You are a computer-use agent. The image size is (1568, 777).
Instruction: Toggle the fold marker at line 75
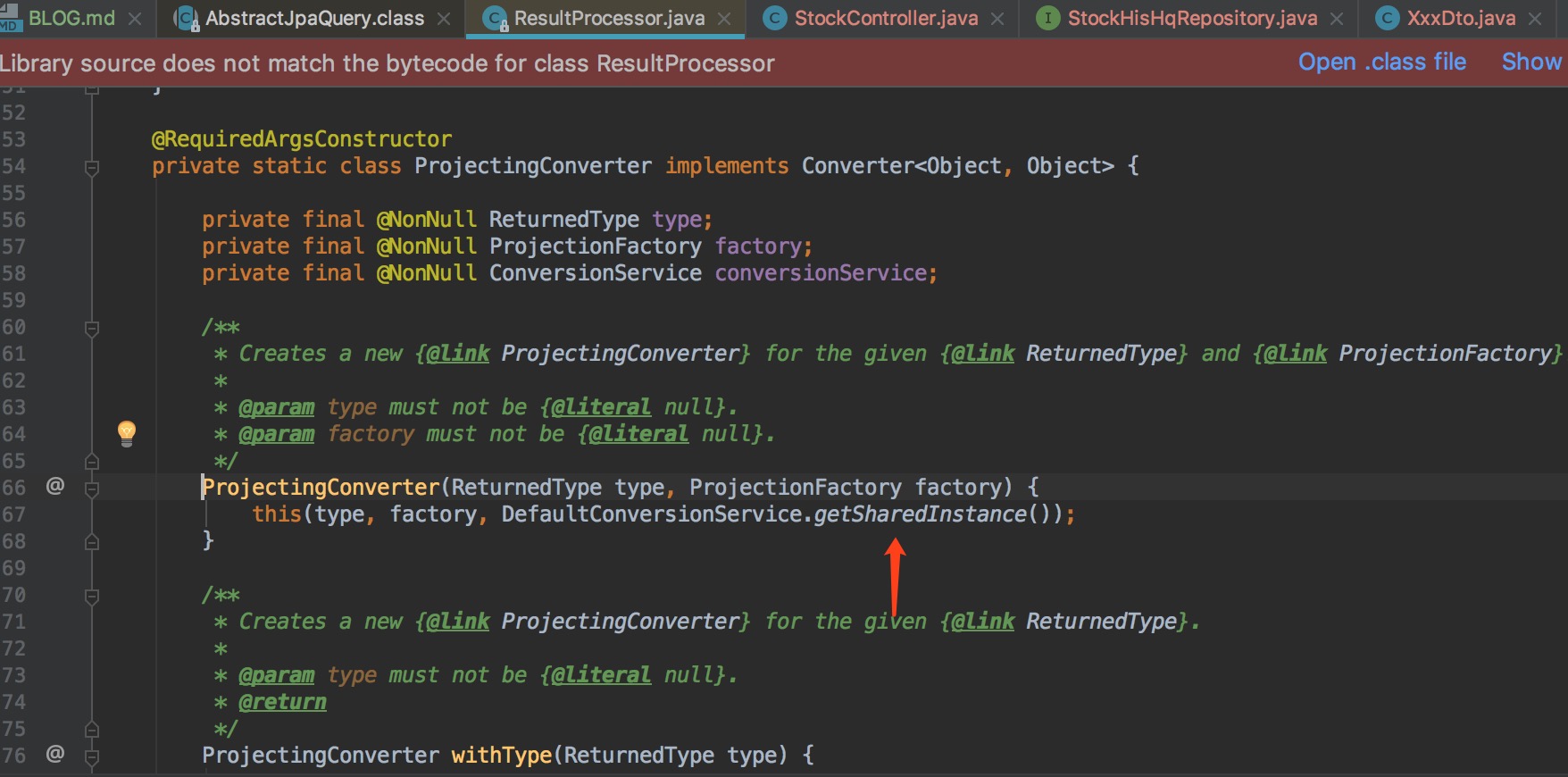point(91,730)
